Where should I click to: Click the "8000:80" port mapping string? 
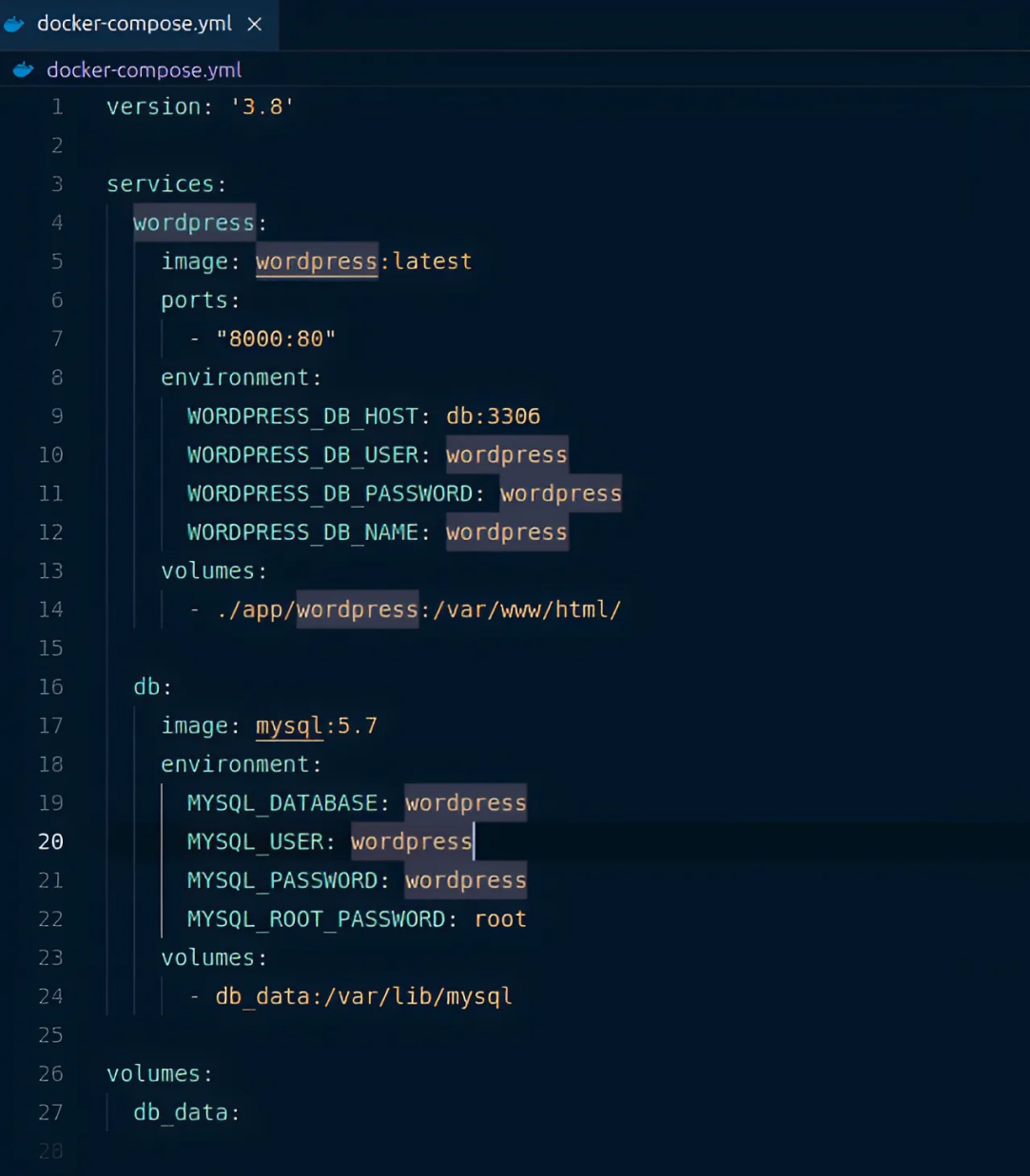click(278, 338)
